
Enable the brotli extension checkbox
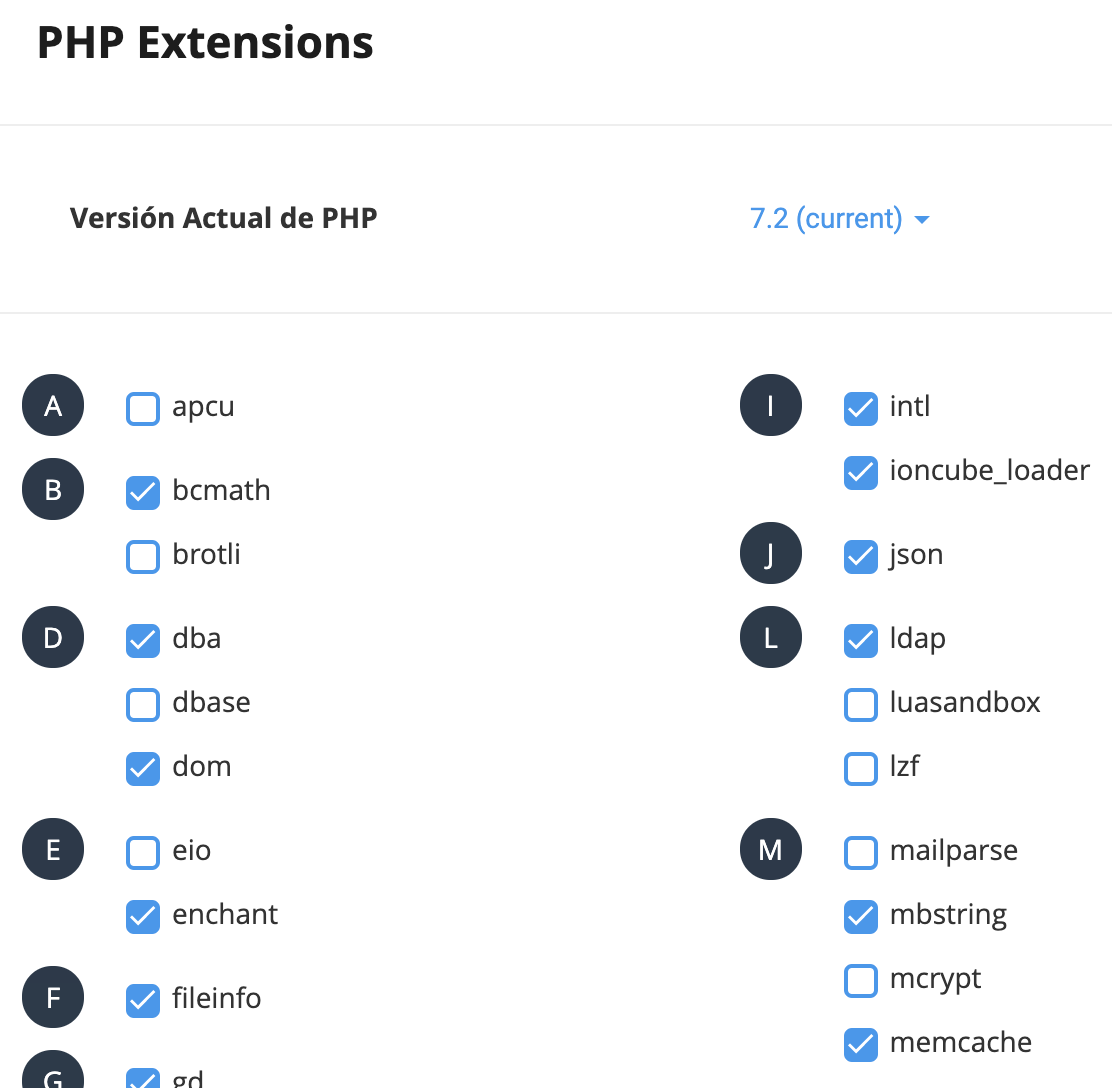pyautogui.click(x=143, y=556)
